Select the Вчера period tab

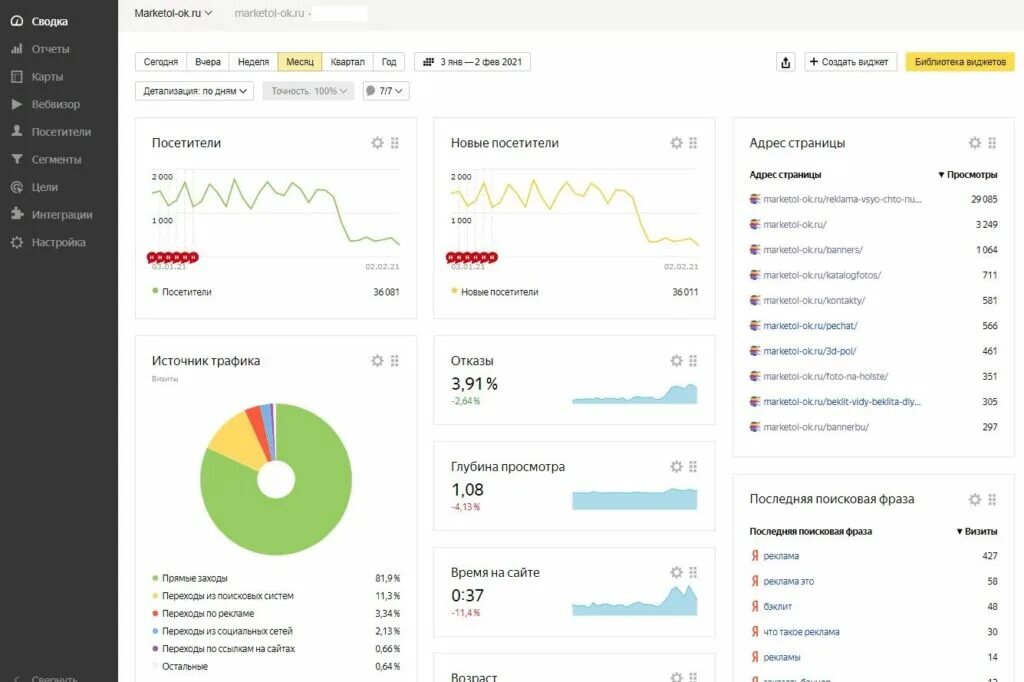208,62
